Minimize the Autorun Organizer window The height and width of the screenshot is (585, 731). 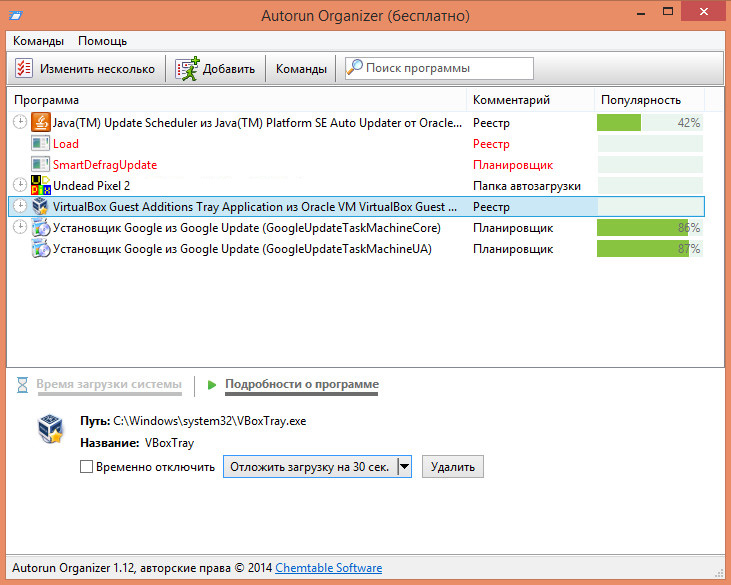click(641, 13)
